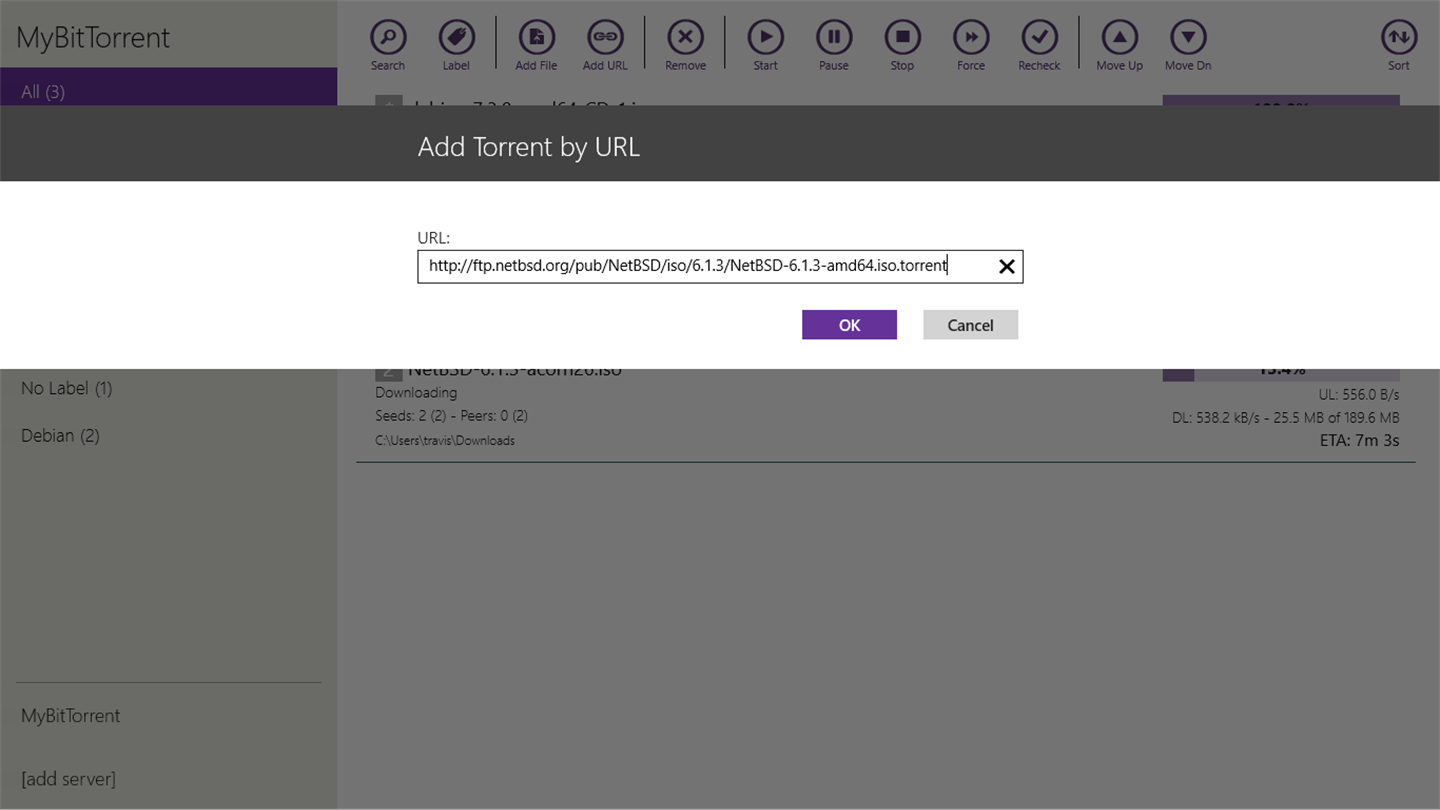This screenshot has height=810, width=1440.
Task: Confirm the URL with OK button
Action: pyautogui.click(x=849, y=325)
